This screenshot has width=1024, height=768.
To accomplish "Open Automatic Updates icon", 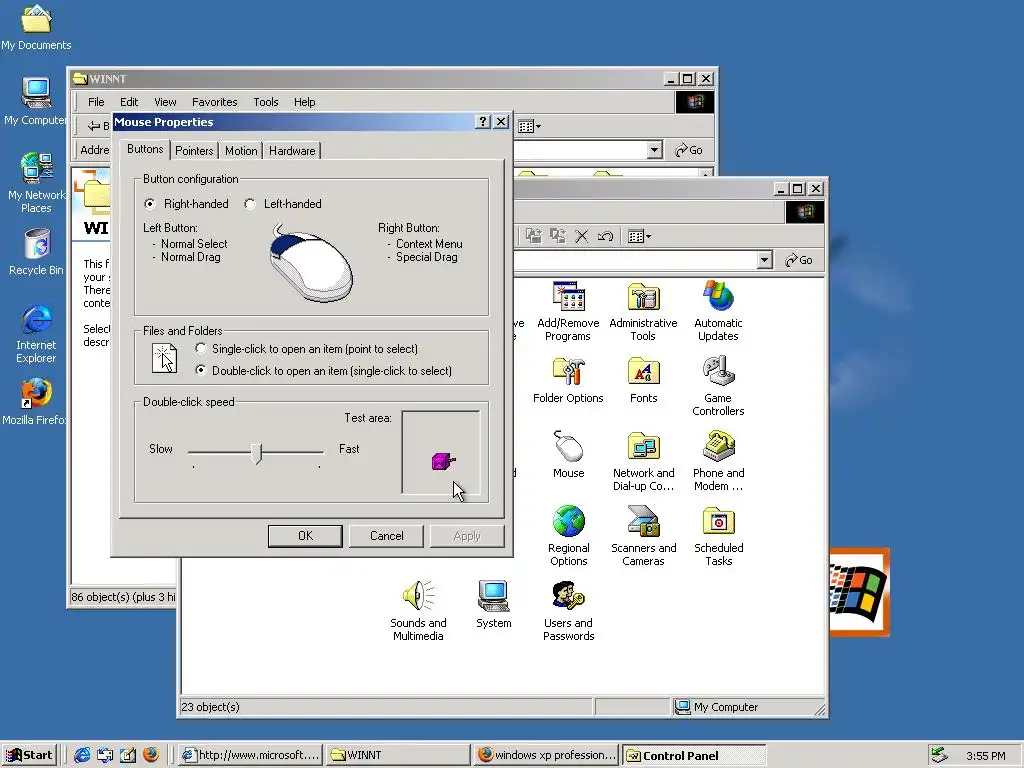I will (x=718, y=297).
